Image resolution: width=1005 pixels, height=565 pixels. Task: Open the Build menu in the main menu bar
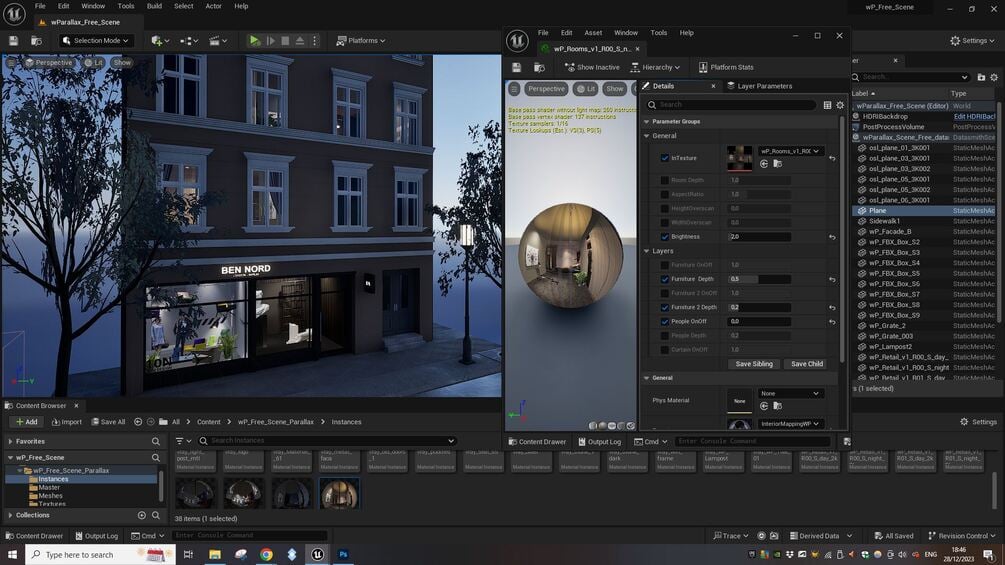coord(154,6)
